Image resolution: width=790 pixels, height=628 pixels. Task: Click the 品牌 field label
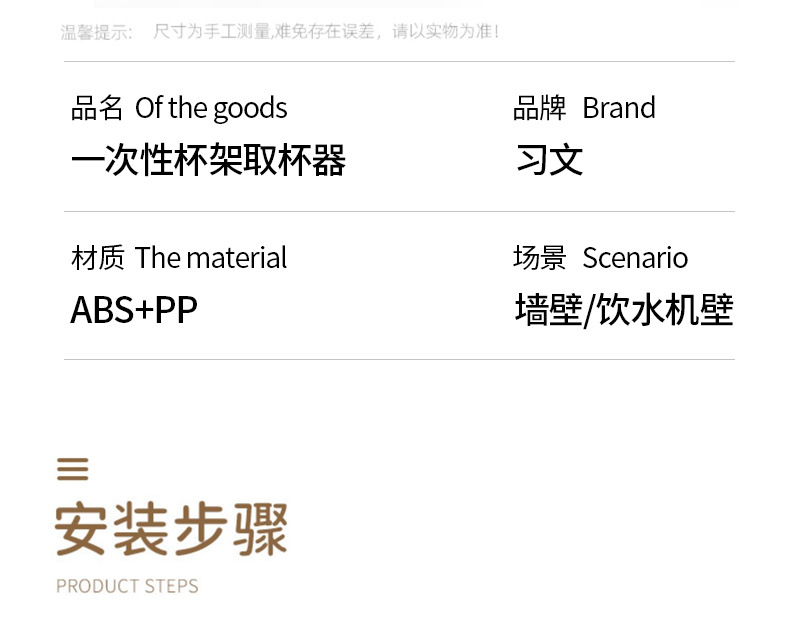[539, 108]
